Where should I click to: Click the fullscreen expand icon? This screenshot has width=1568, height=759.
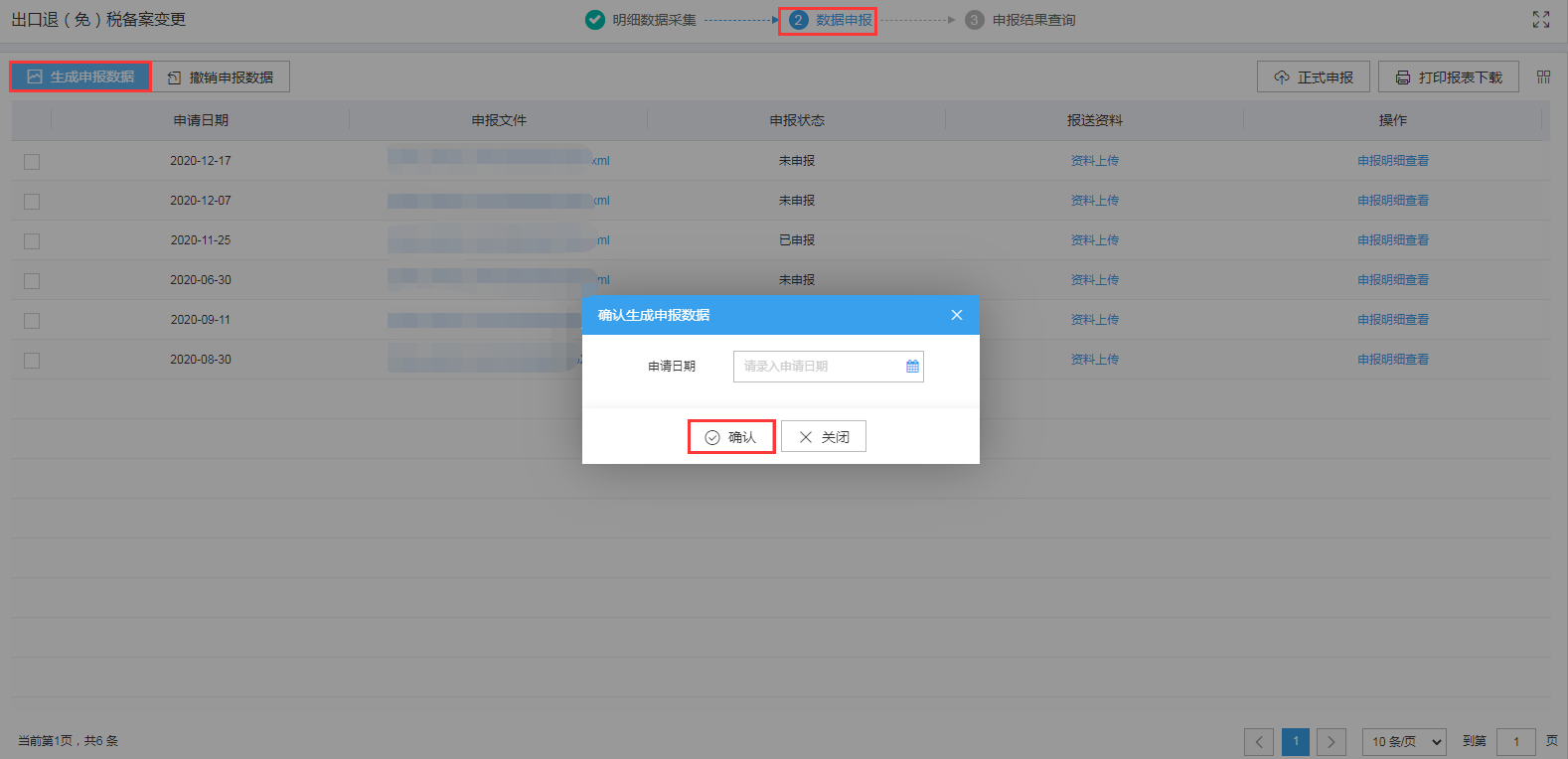(1541, 20)
